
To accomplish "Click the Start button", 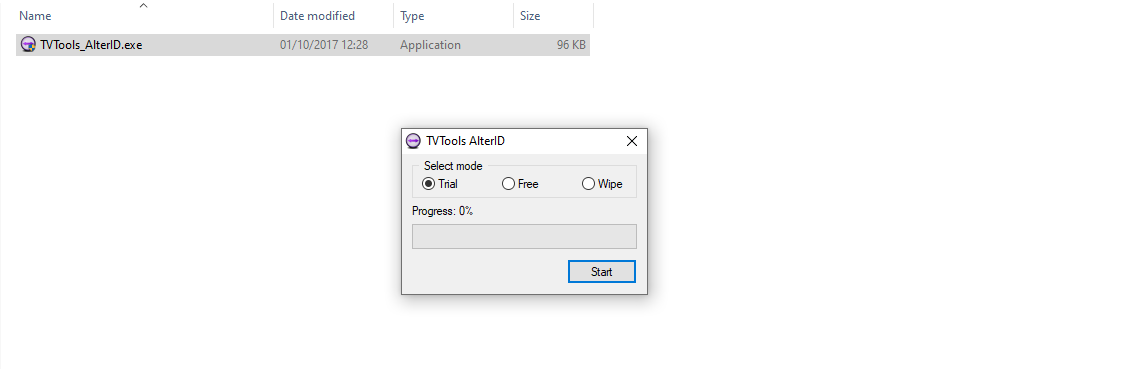I will (x=601, y=272).
